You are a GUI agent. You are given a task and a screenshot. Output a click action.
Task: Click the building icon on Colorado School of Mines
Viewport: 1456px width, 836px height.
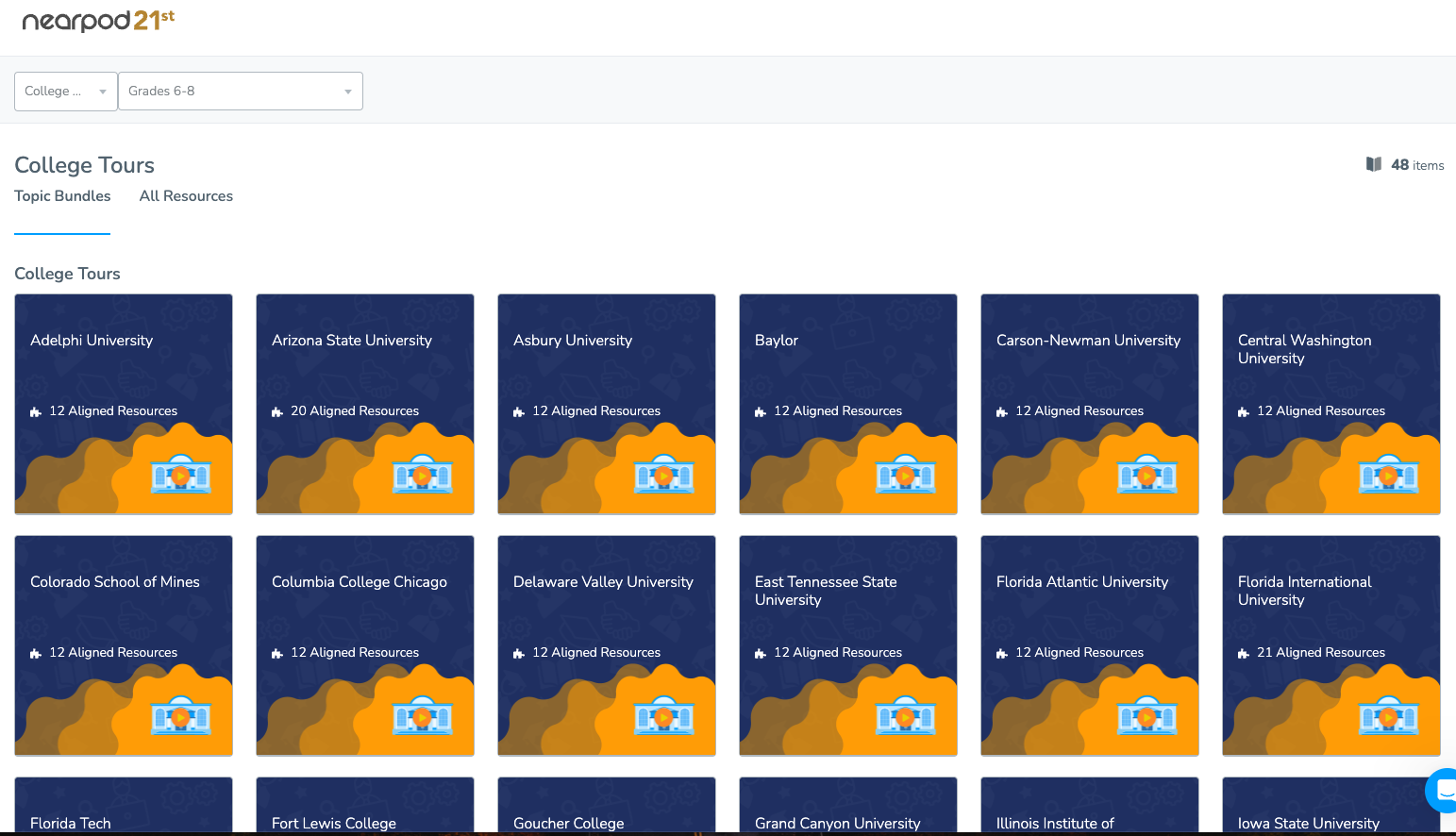tap(181, 716)
